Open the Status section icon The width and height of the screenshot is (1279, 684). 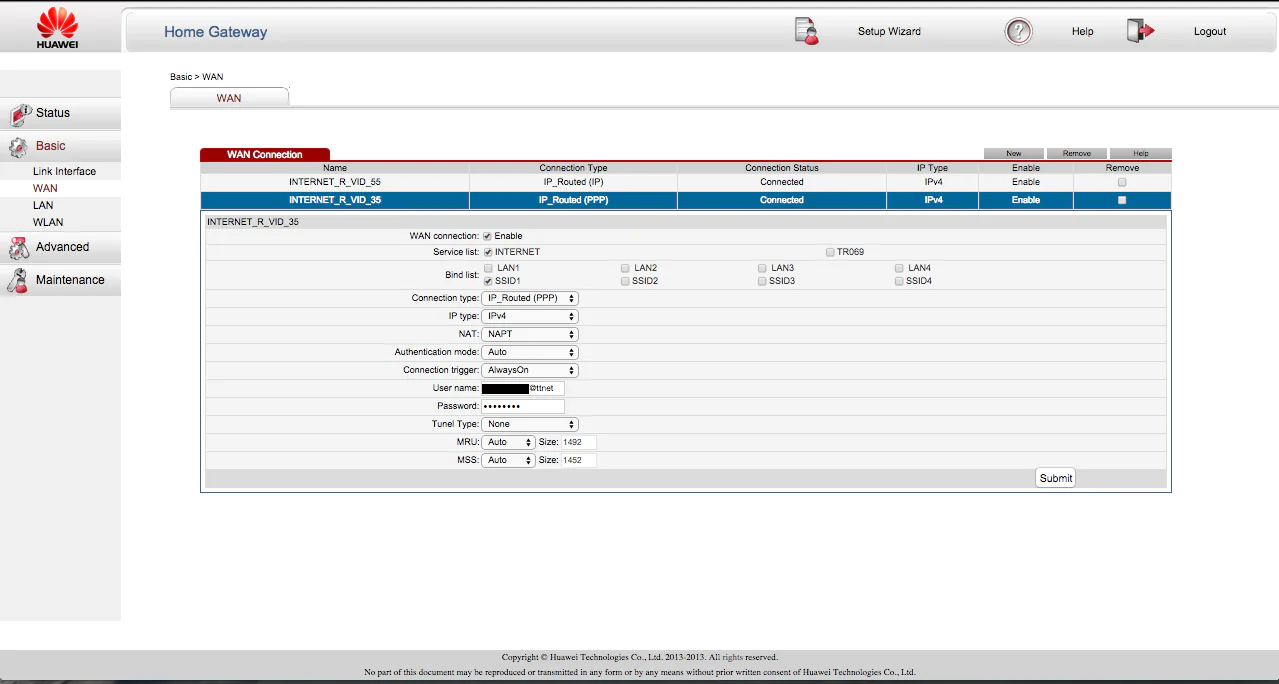20,113
